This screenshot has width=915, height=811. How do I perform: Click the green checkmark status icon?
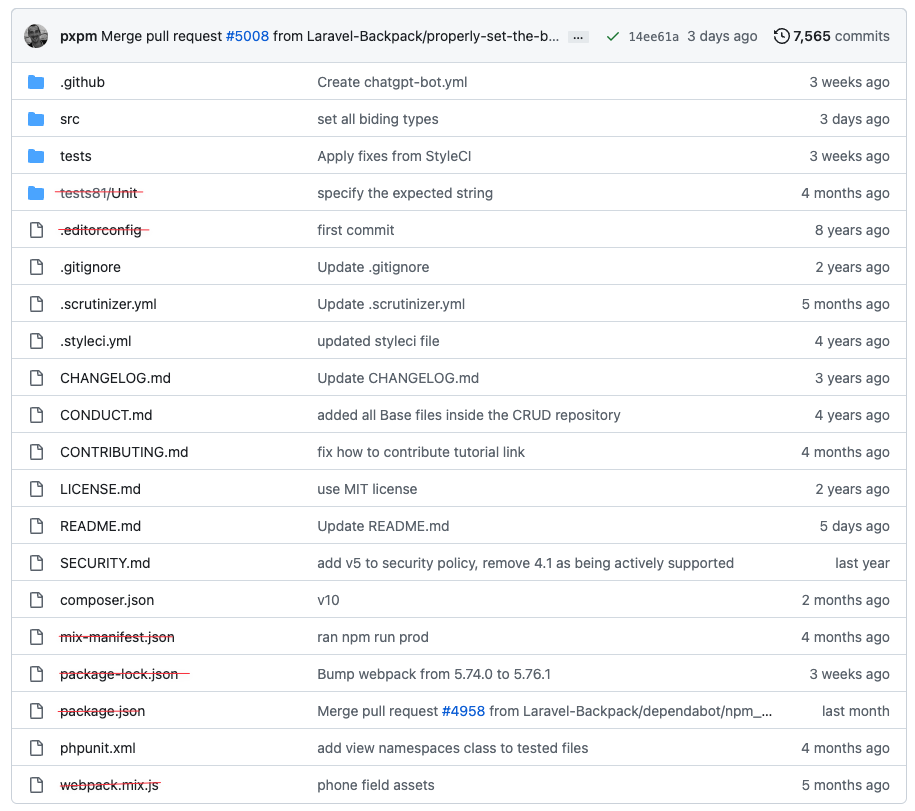click(x=613, y=36)
